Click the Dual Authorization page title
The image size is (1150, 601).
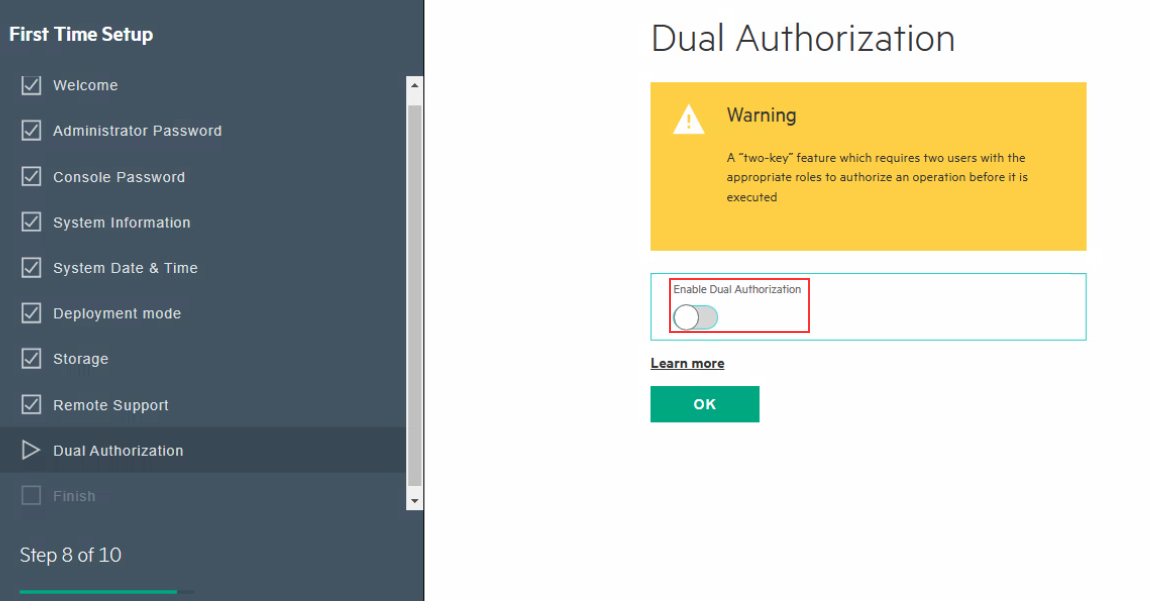[x=803, y=39]
